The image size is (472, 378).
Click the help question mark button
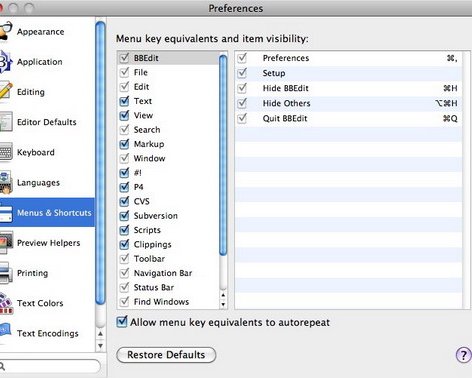coord(463,355)
